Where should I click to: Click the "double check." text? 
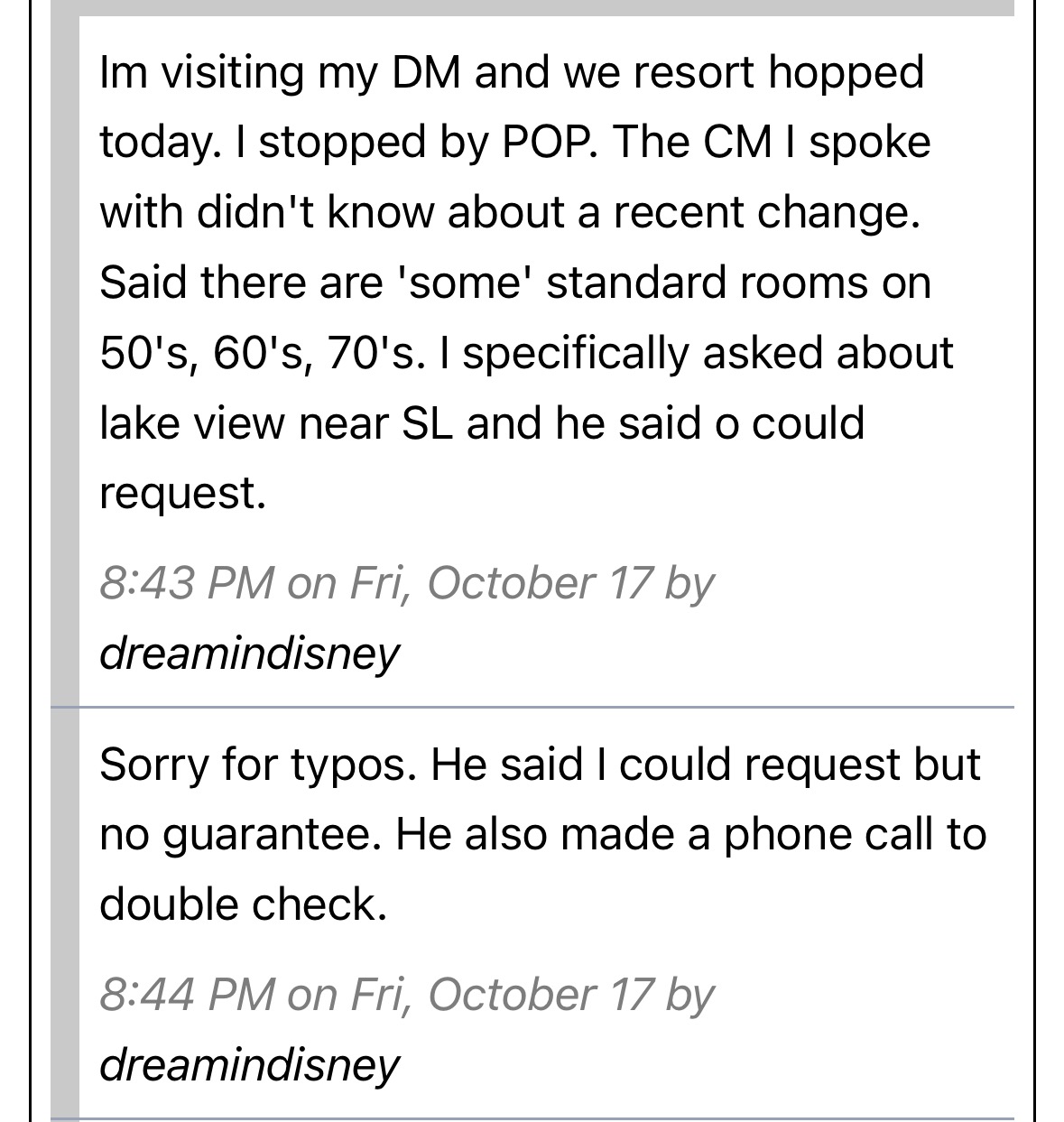244,904
